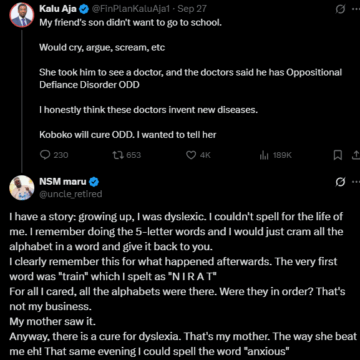Viewport: 360px width, 360px height.
Task: Click NSM maru's blue verified badge
Action: [x=94, y=182]
